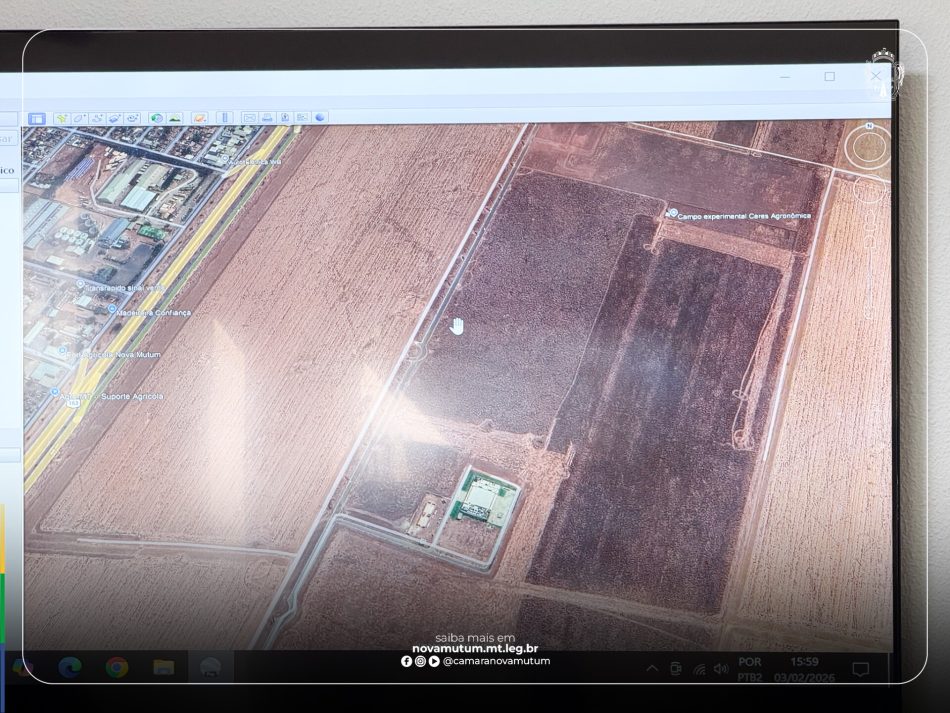The width and height of the screenshot is (950, 713).
Task: Click the N on the navigation compass
Action: point(869,127)
